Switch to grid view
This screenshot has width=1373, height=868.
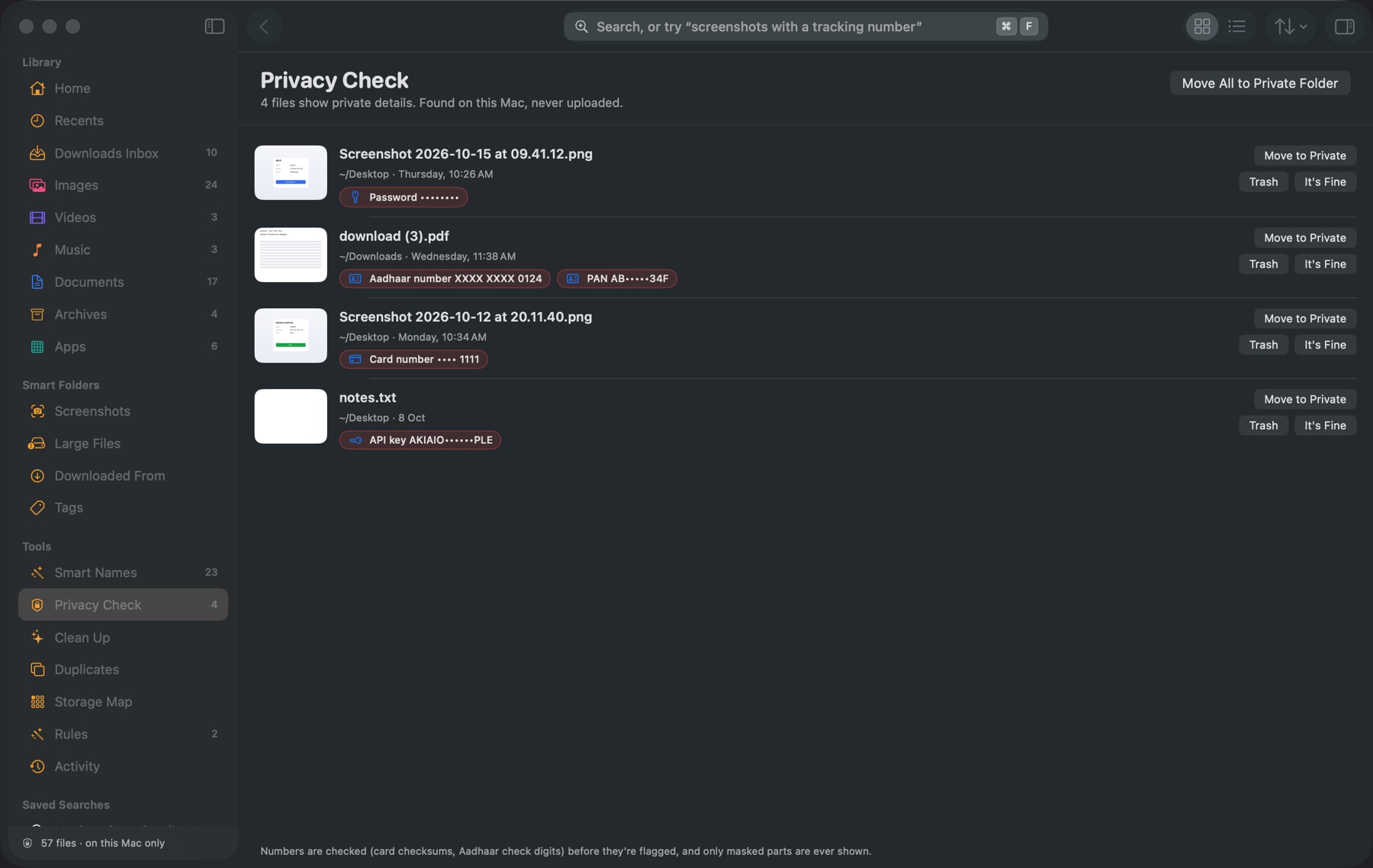[x=1202, y=27]
